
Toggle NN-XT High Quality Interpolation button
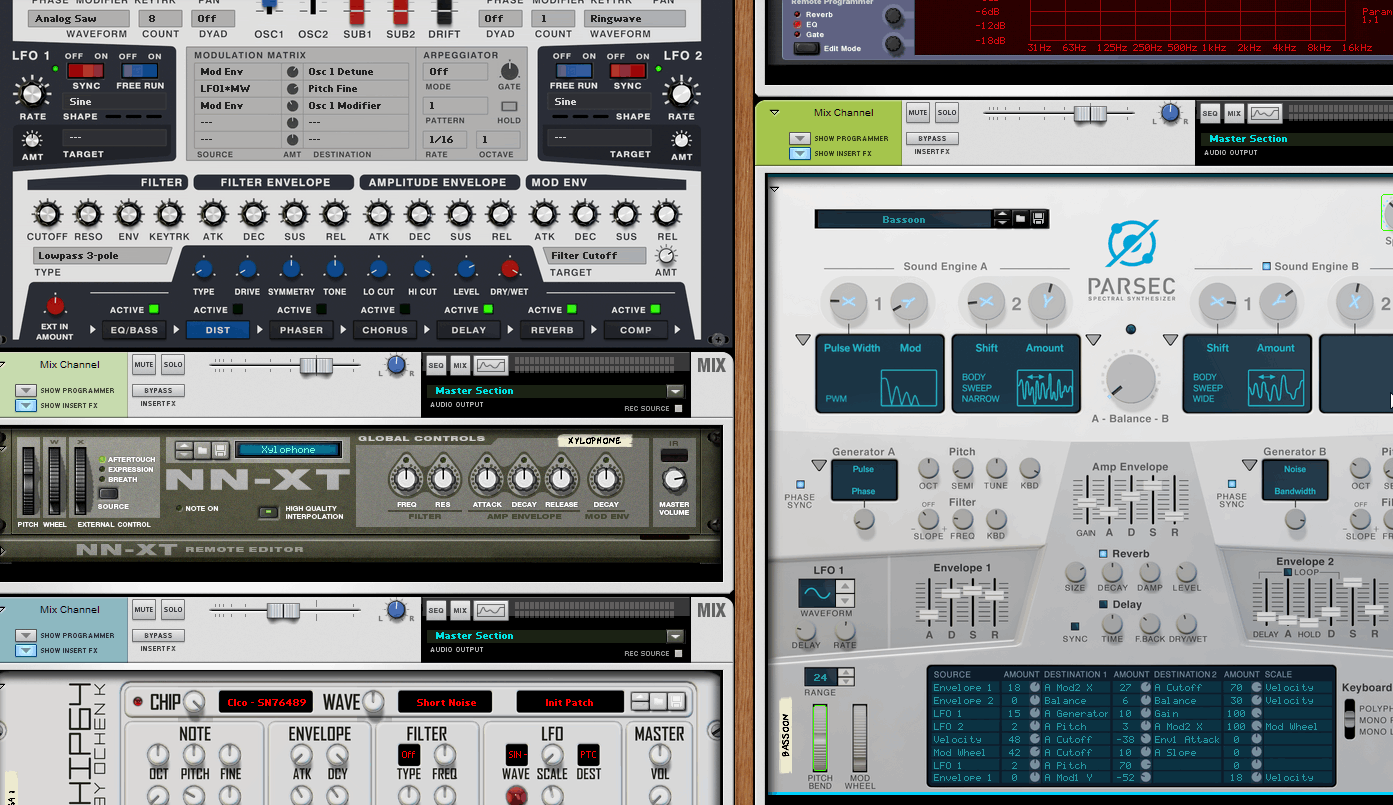(x=268, y=512)
